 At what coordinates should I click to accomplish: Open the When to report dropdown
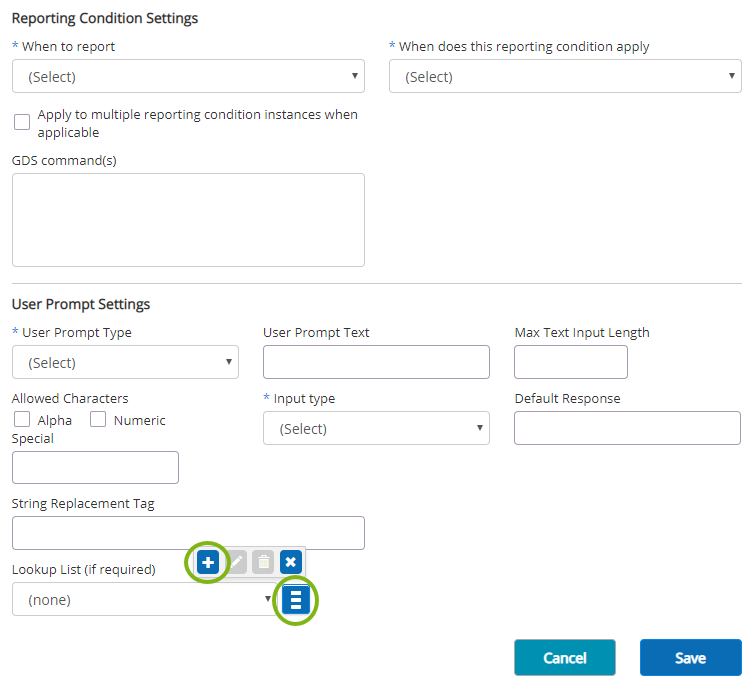(188, 76)
